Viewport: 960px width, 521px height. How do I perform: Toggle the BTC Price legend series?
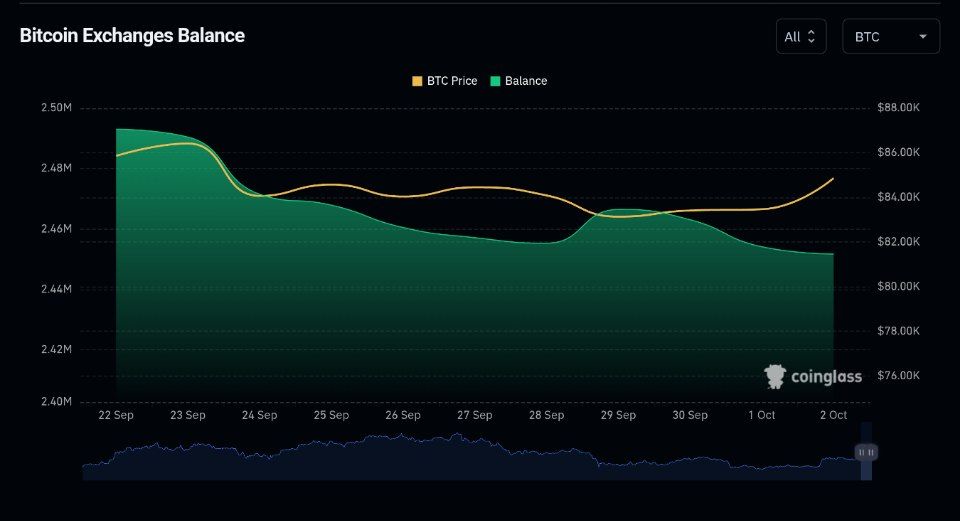click(444, 81)
